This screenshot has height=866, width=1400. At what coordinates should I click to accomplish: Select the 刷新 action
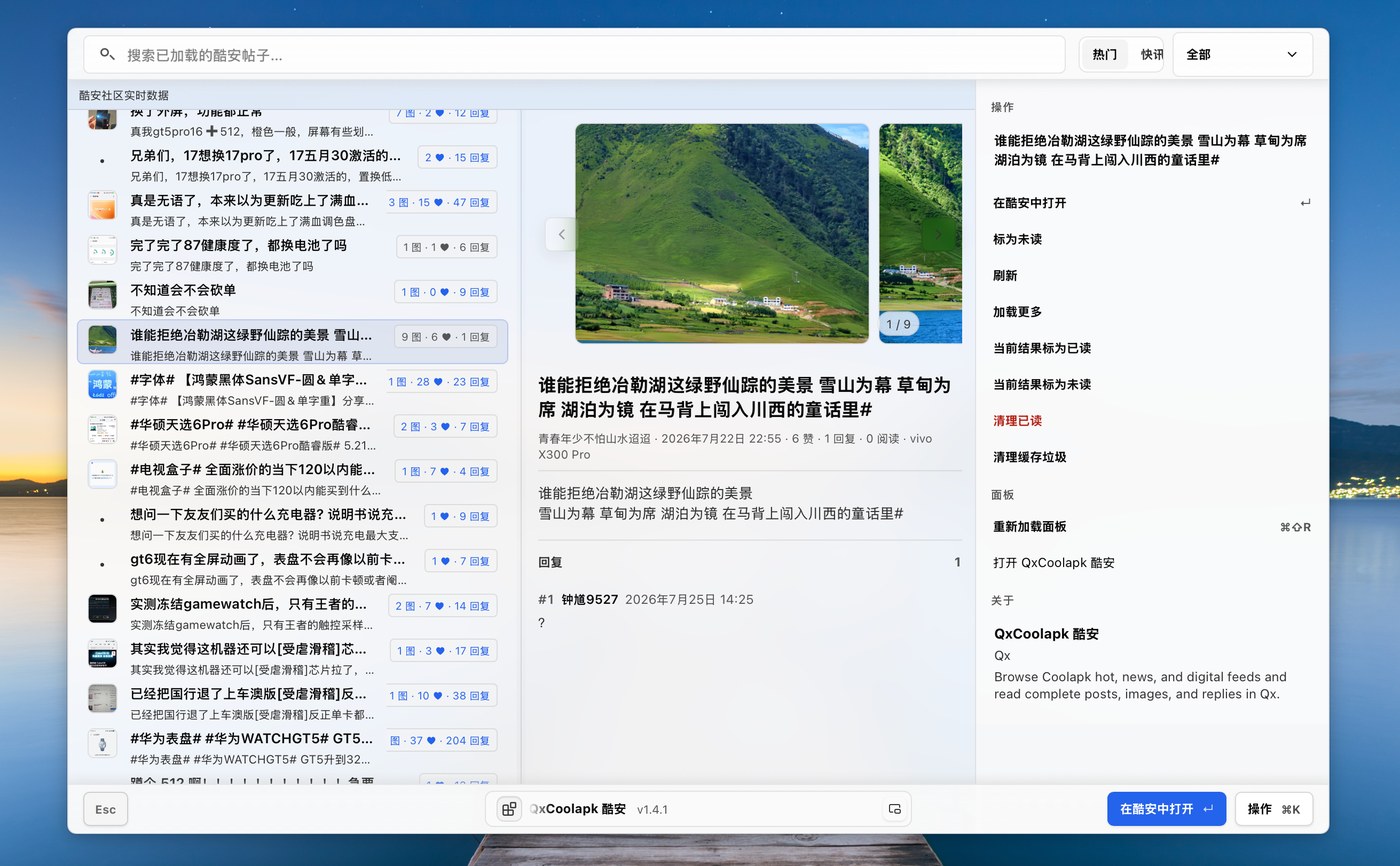coord(1151,275)
